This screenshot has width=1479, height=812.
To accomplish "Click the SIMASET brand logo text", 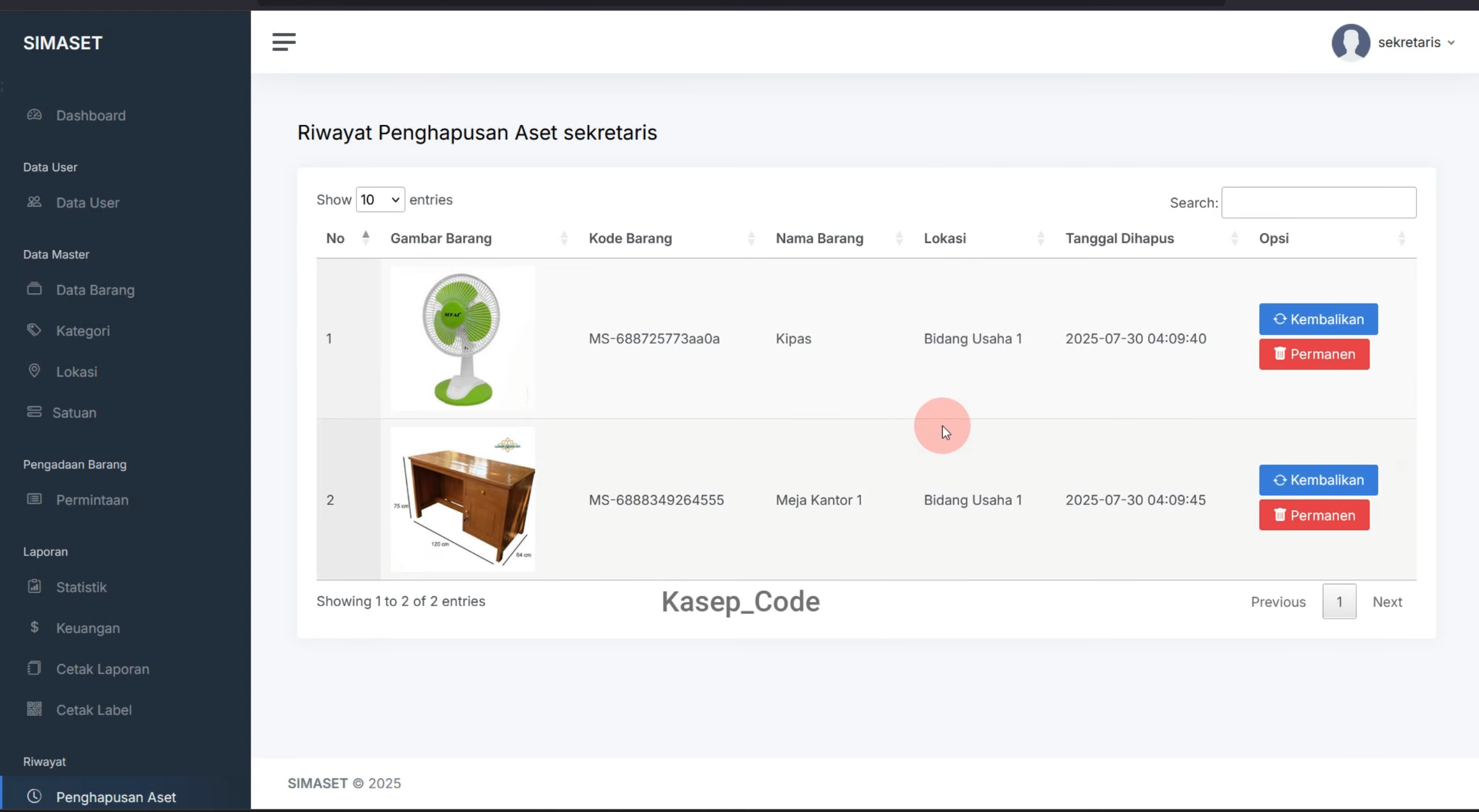I will (x=62, y=43).
